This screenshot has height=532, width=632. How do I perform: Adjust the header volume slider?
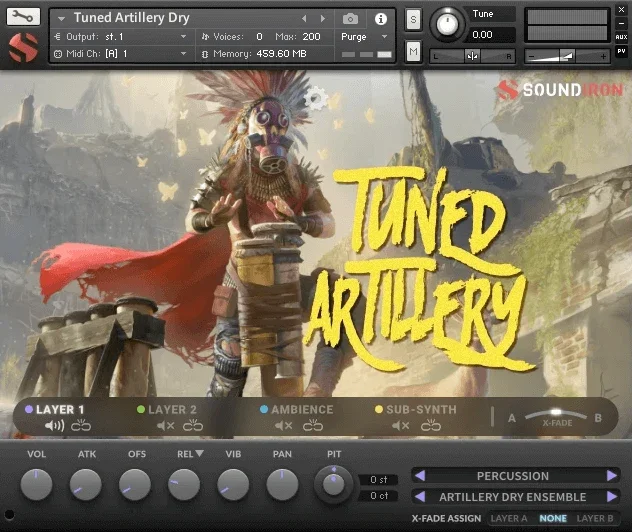[x=567, y=56]
